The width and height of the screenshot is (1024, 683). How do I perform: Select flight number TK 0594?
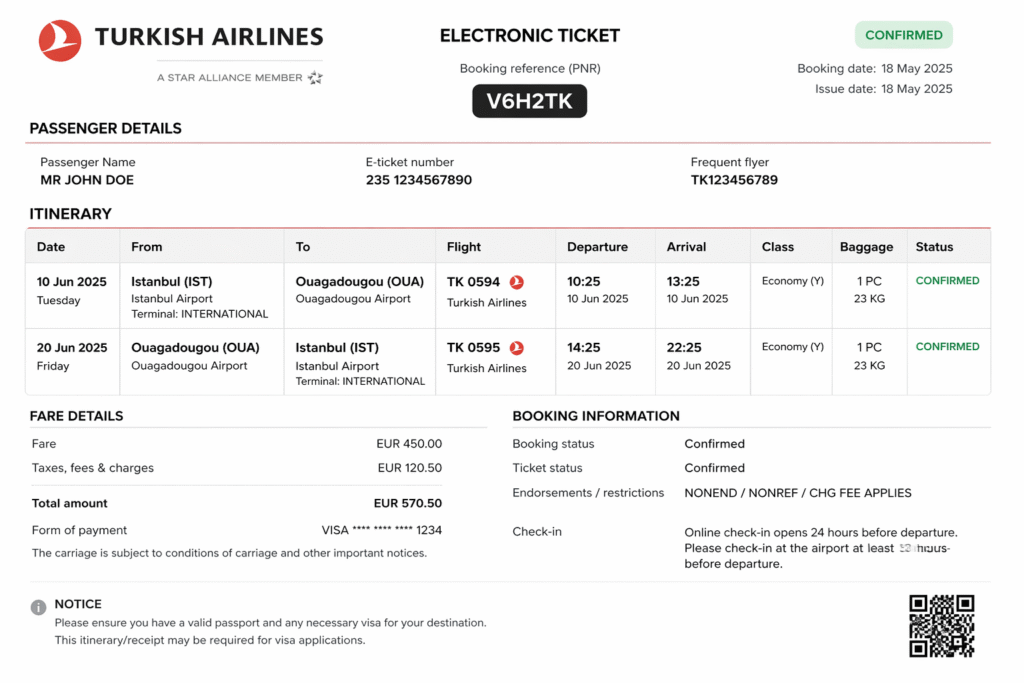473,282
